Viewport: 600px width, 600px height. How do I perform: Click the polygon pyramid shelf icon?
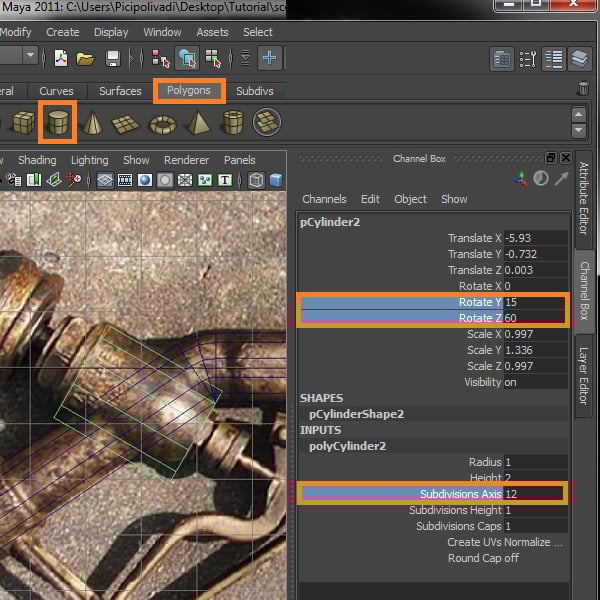197,123
